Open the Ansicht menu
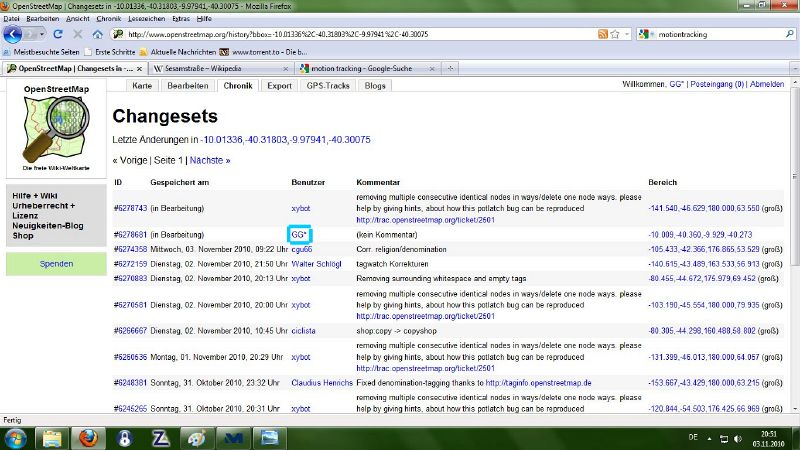800x450 pixels. 78,19
